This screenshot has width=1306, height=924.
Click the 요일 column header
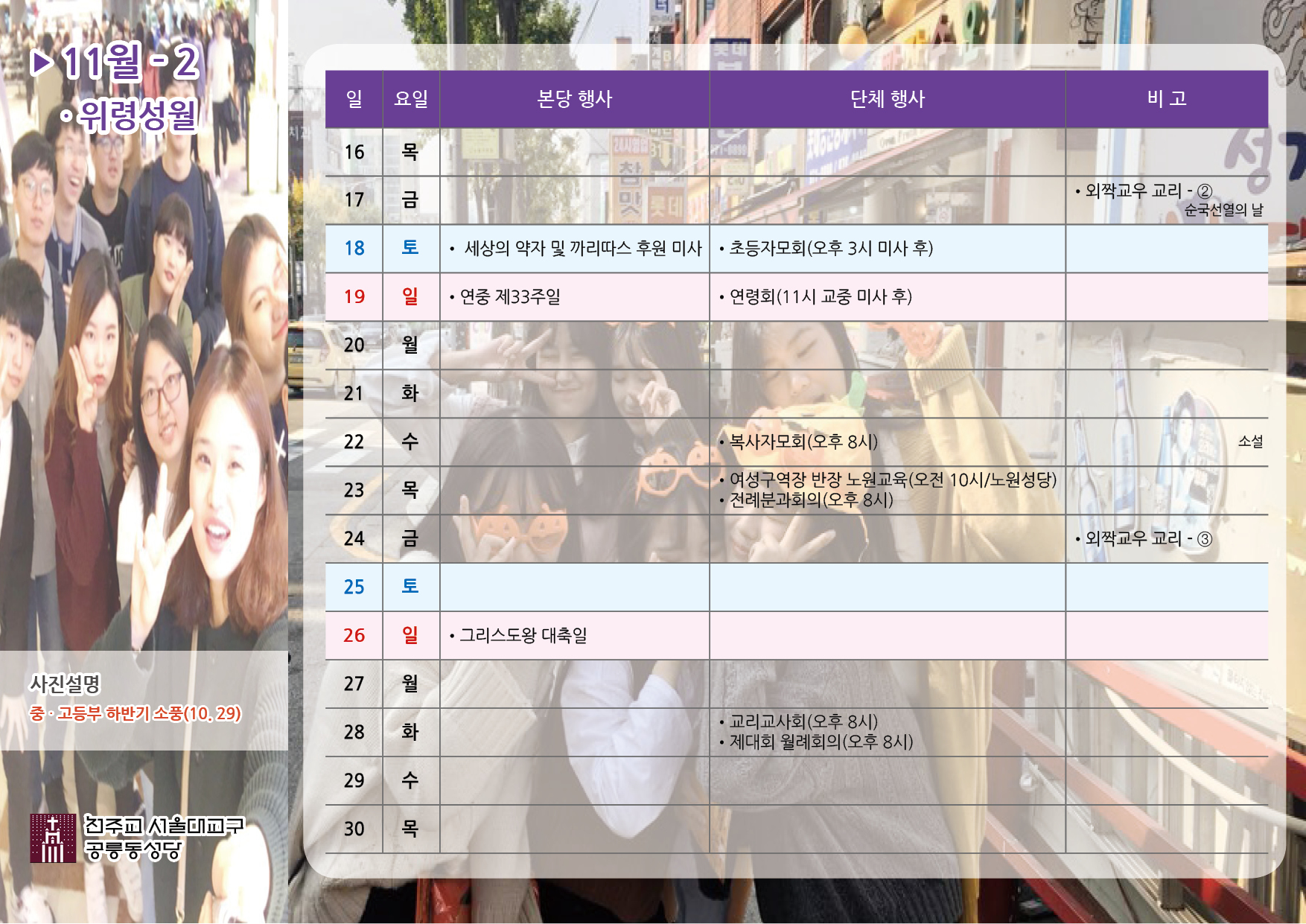click(411, 99)
